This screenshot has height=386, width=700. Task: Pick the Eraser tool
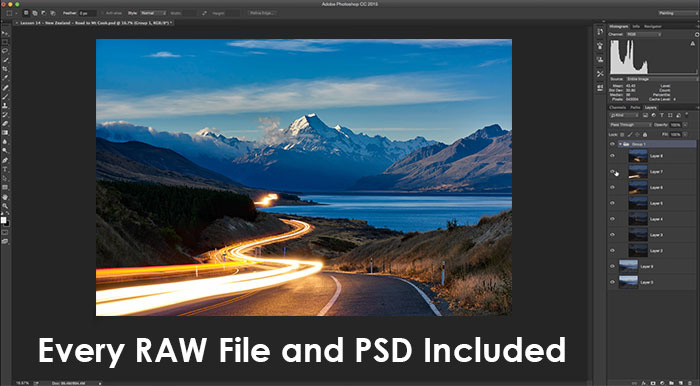click(5, 124)
